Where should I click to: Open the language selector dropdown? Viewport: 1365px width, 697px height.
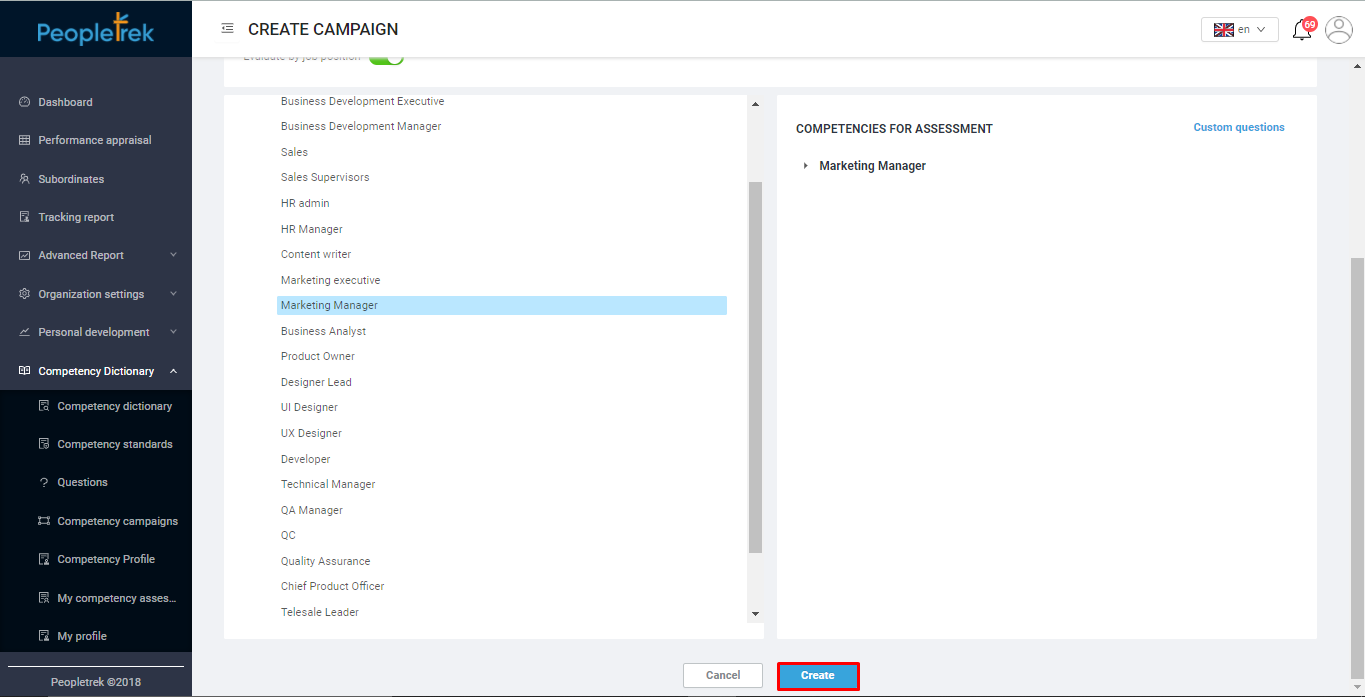(x=1239, y=30)
